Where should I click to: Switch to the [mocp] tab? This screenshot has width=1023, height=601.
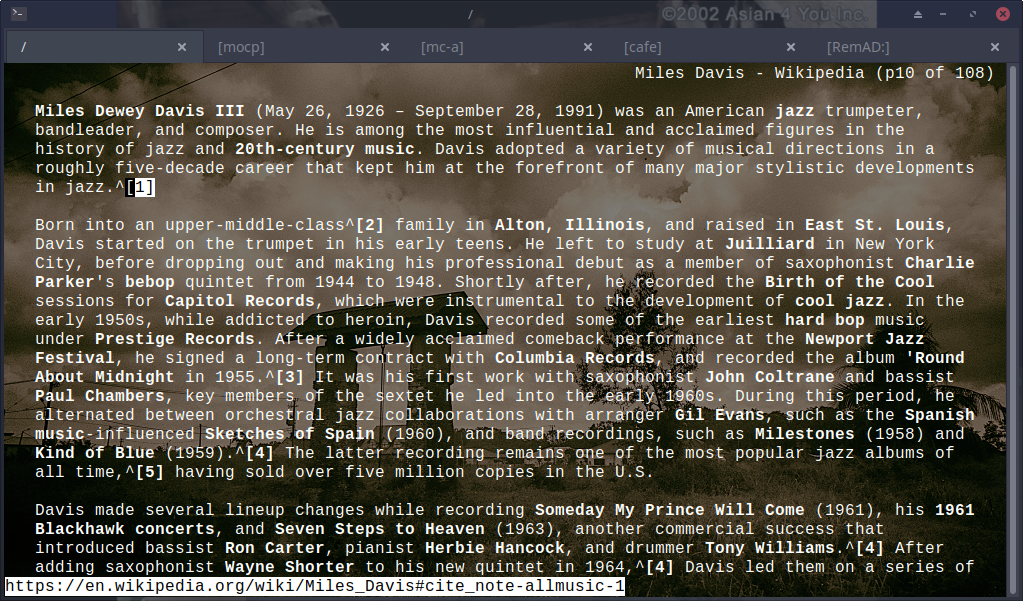coord(303,47)
